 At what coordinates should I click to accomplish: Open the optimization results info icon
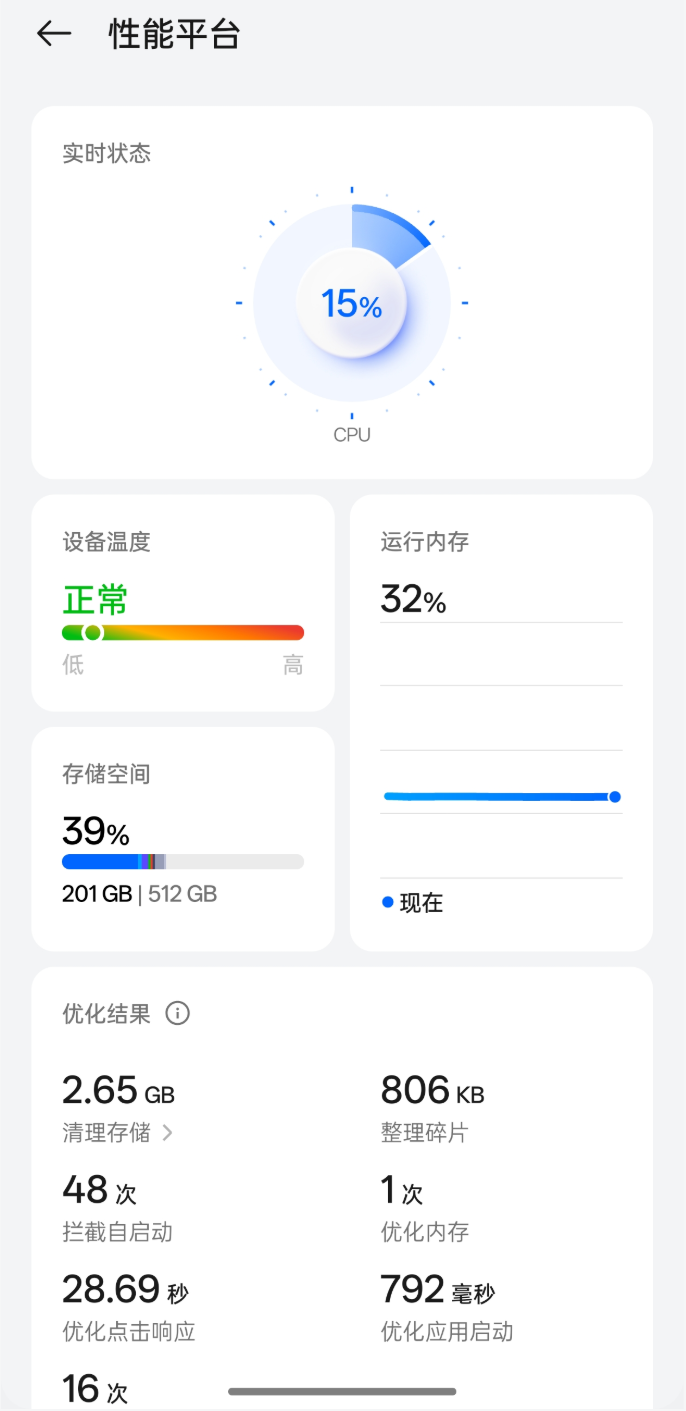[177, 1014]
